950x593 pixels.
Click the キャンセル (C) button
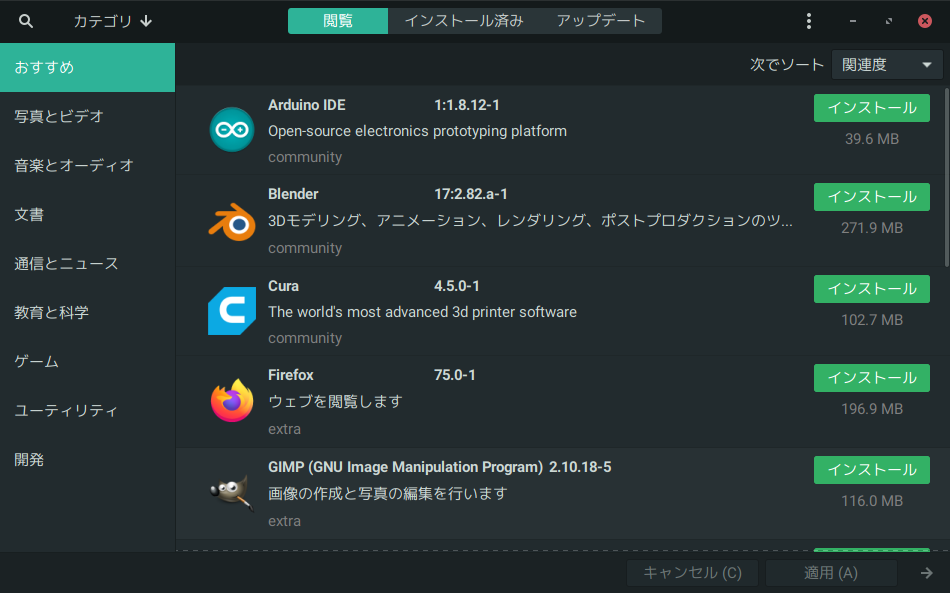click(x=692, y=573)
